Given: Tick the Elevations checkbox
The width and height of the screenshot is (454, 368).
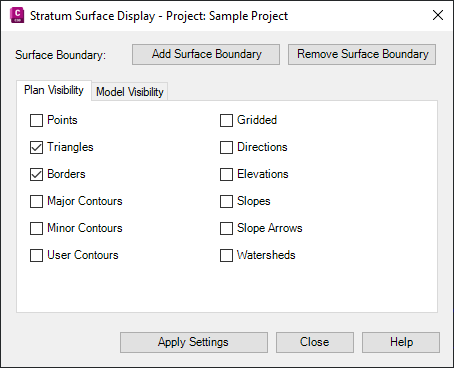Looking at the screenshot, I should tap(226, 174).
